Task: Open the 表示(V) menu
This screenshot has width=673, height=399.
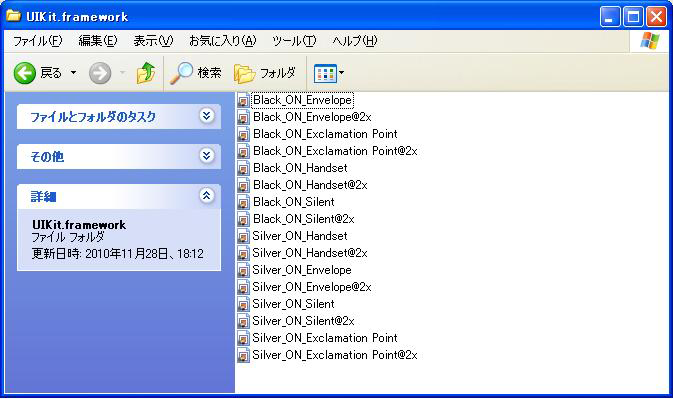Action: (x=153, y=41)
